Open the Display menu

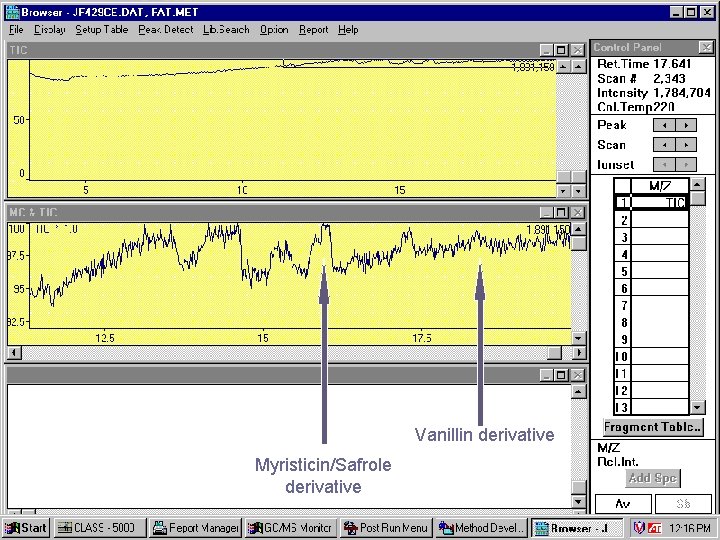point(50,30)
